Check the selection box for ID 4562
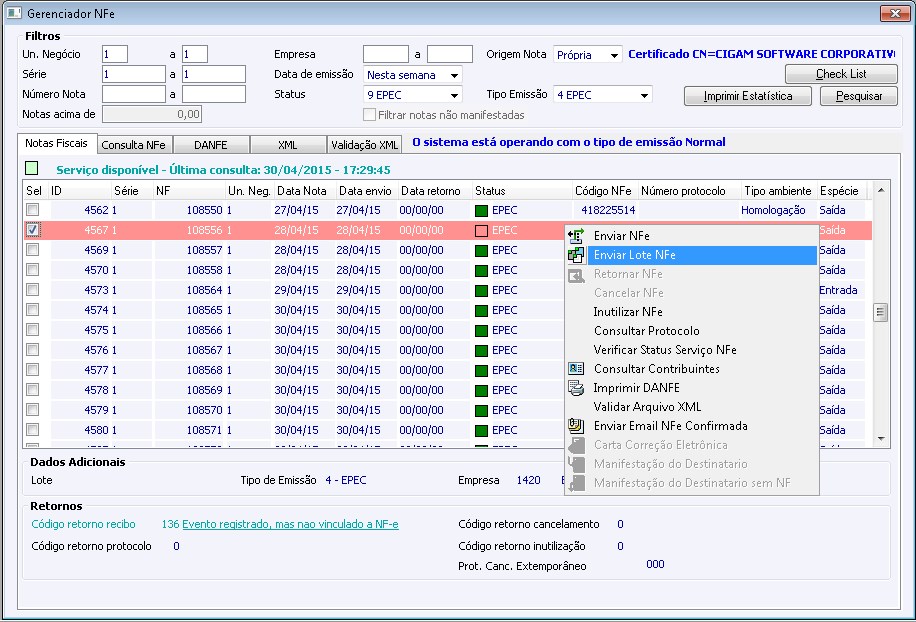Image resolution: width=916 pixels, height=622 pixels. [33, 210]
